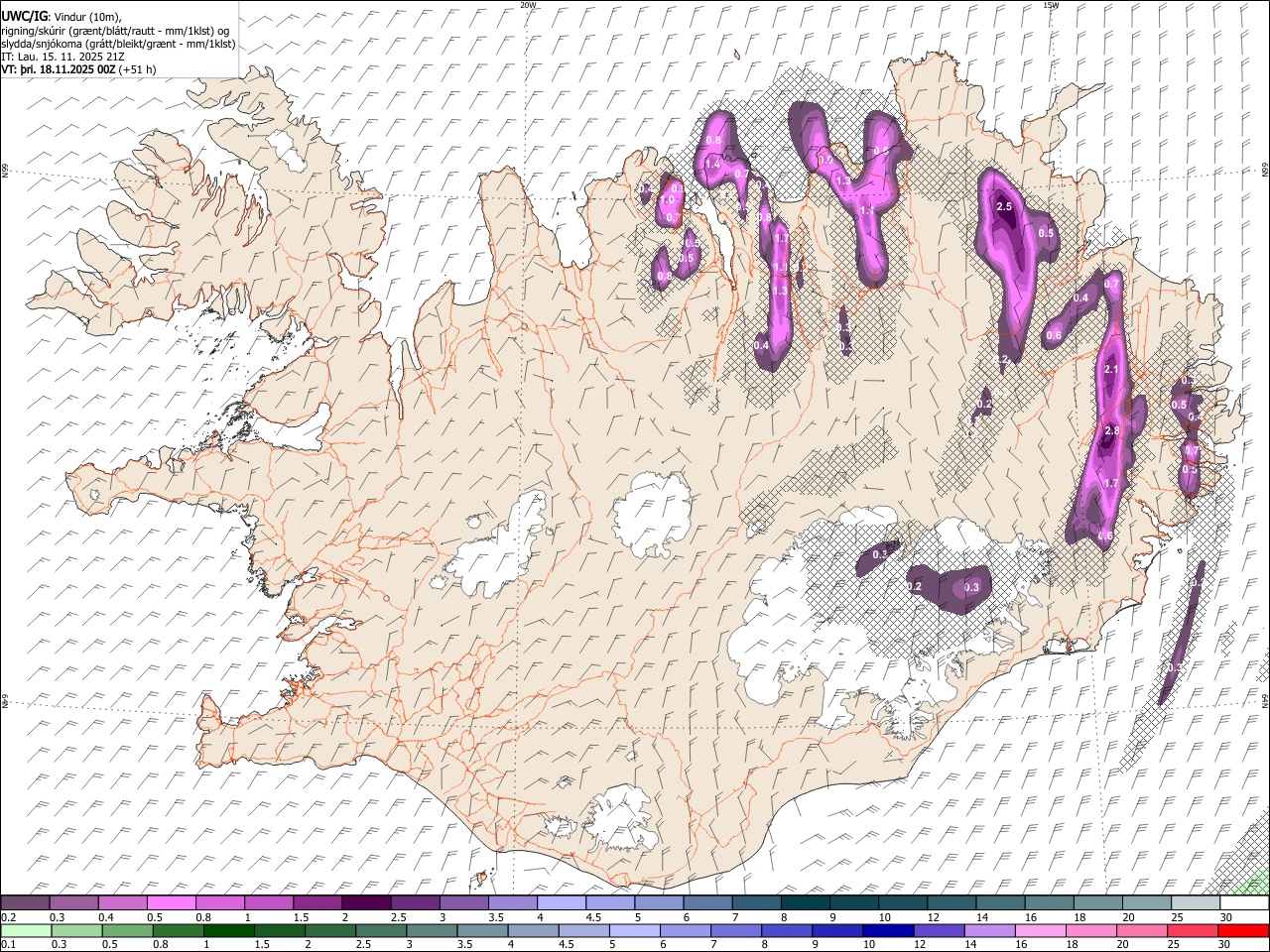
Task: Pick rain scale swatch between 4 and 4.5
Action: (x=532, y=930)
